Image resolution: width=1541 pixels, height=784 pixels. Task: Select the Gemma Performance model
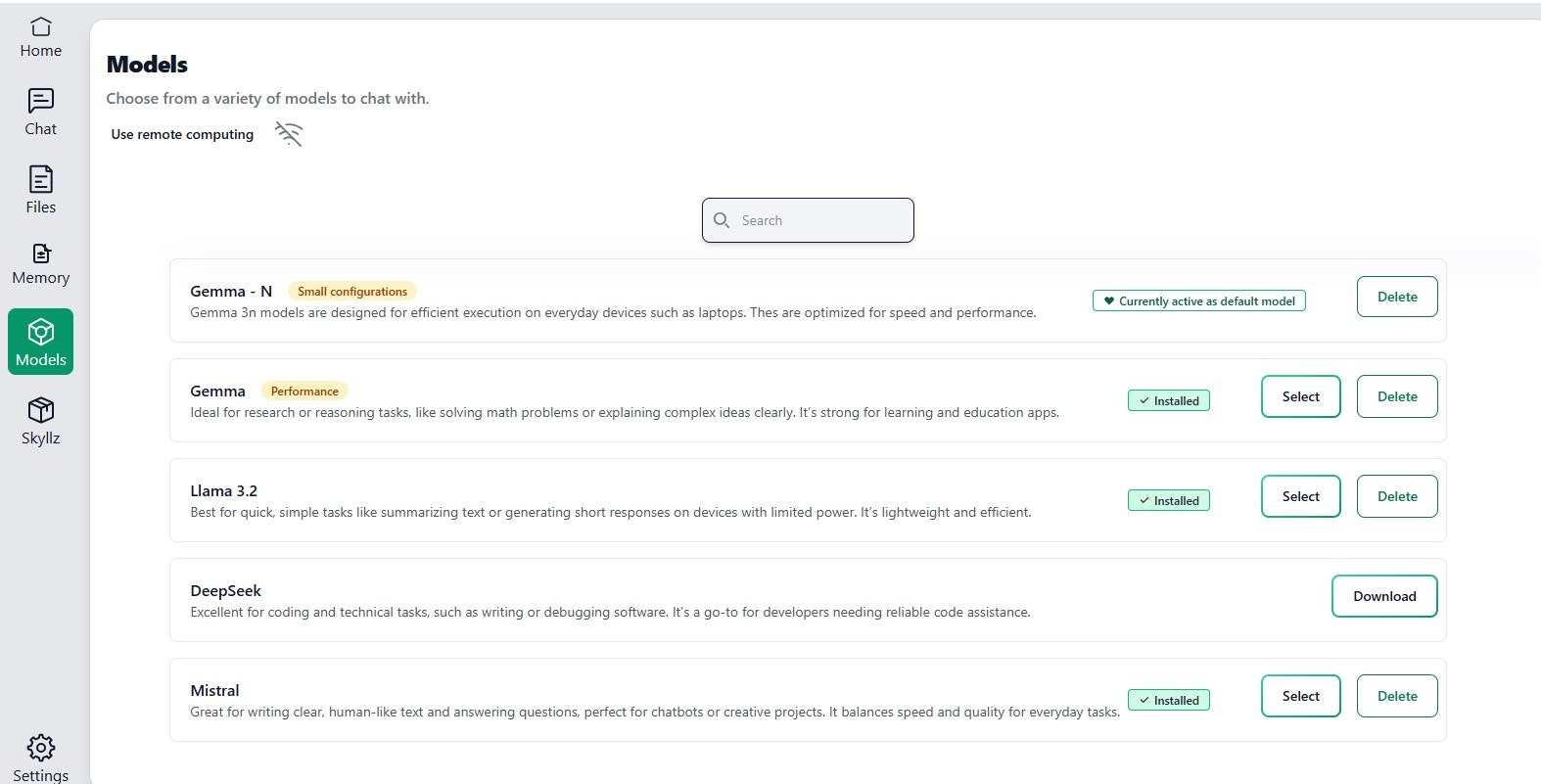(x=1301, y=396)
